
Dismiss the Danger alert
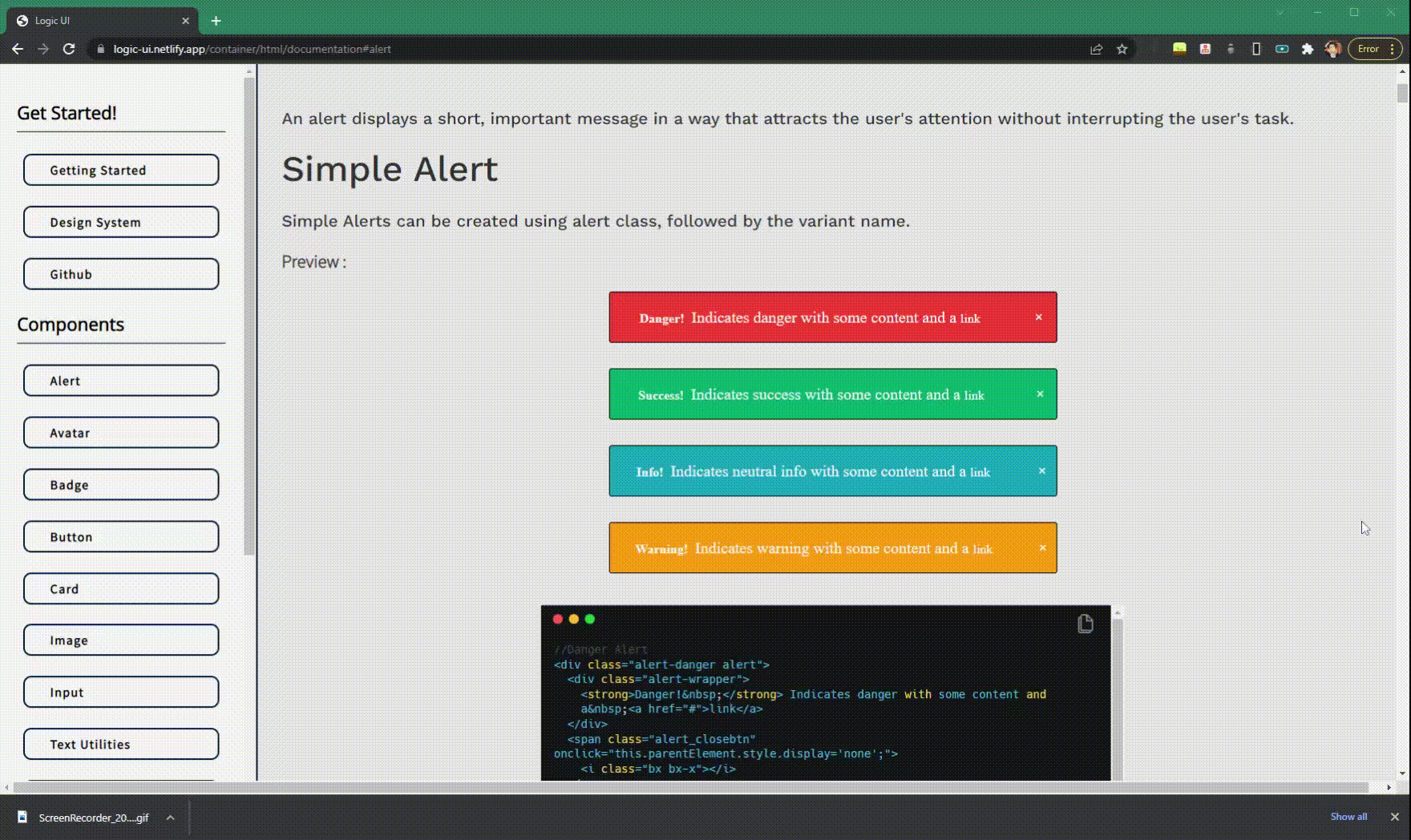[x=1039, y=317]
